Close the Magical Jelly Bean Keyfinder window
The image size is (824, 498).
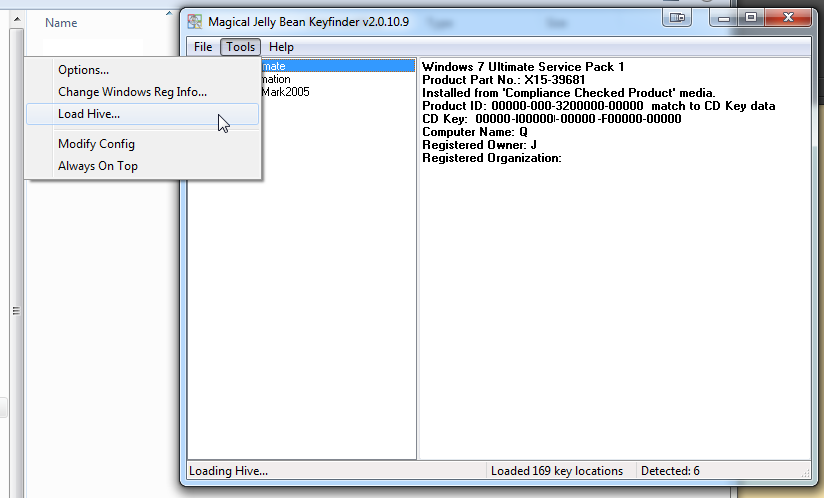788,18
